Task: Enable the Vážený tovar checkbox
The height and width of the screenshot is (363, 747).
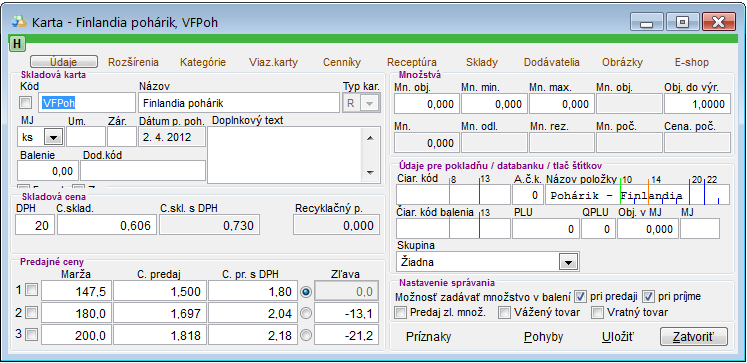Action: (504, 313)
